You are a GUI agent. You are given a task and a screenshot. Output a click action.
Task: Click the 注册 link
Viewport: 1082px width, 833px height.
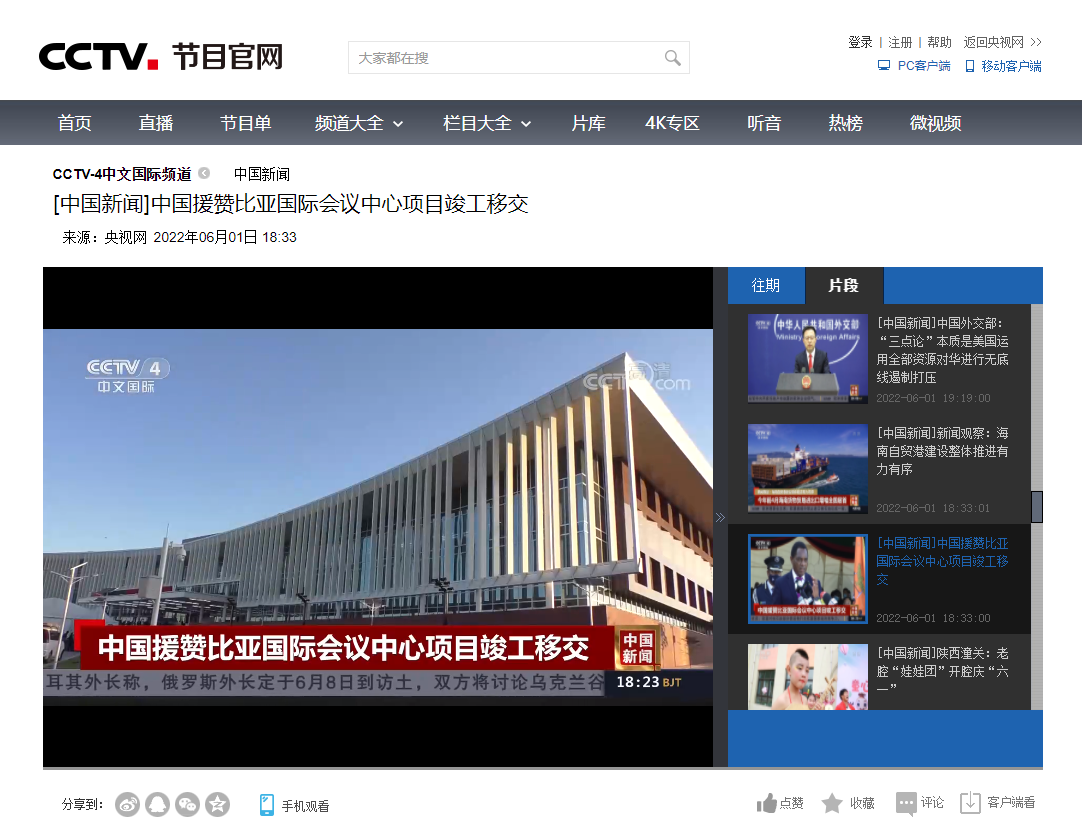[900, 42]
